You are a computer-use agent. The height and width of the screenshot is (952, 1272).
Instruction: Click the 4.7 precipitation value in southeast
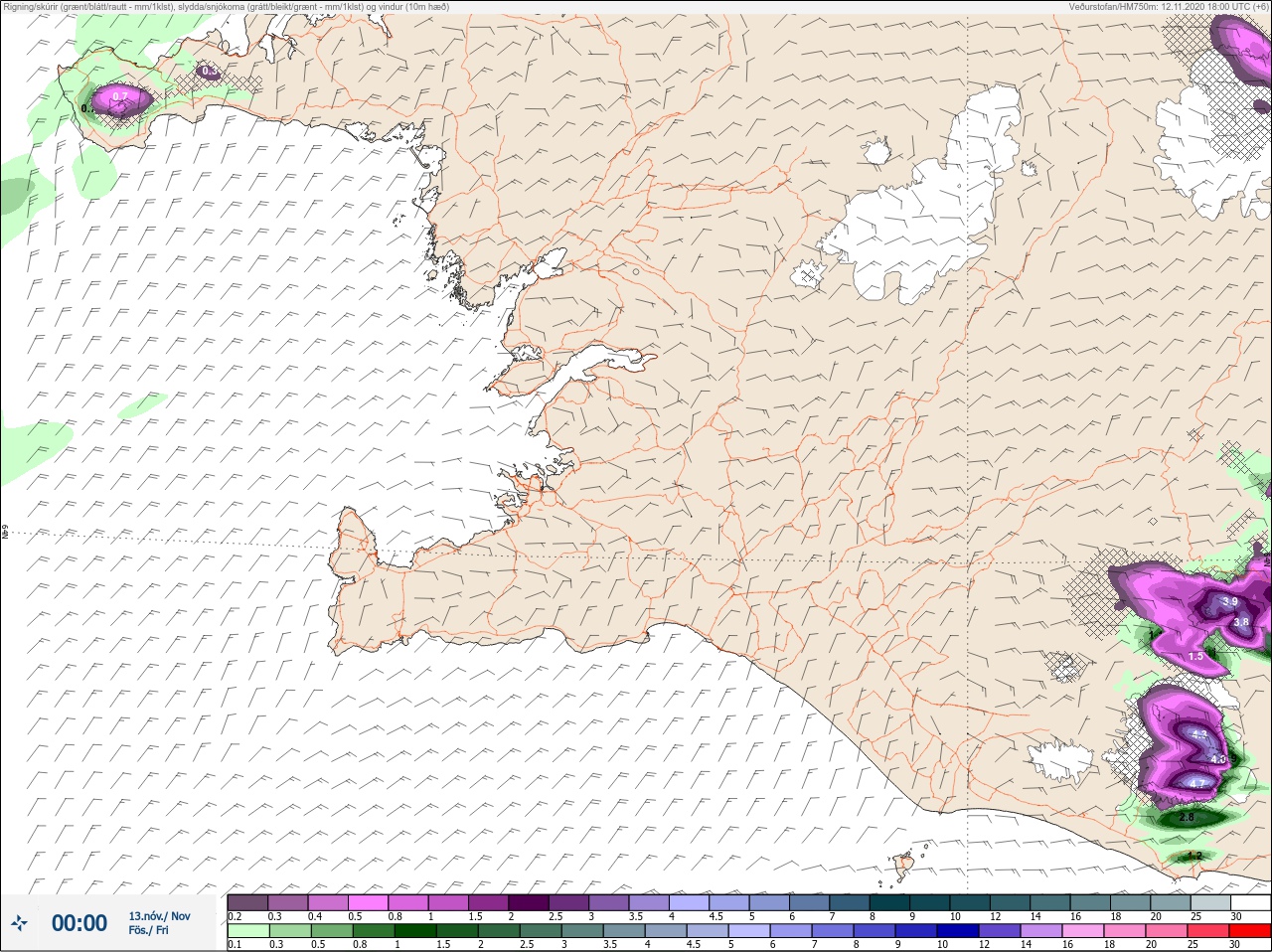tap(1196, 784)
